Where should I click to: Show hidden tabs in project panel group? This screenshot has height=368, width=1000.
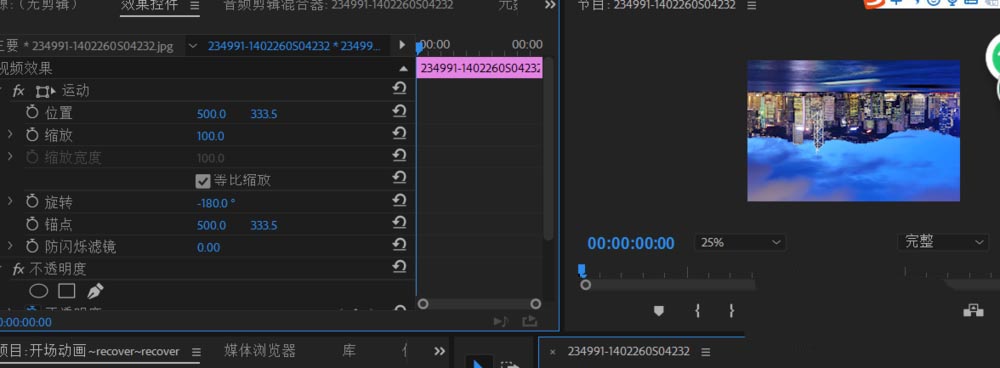pos(439,351)
